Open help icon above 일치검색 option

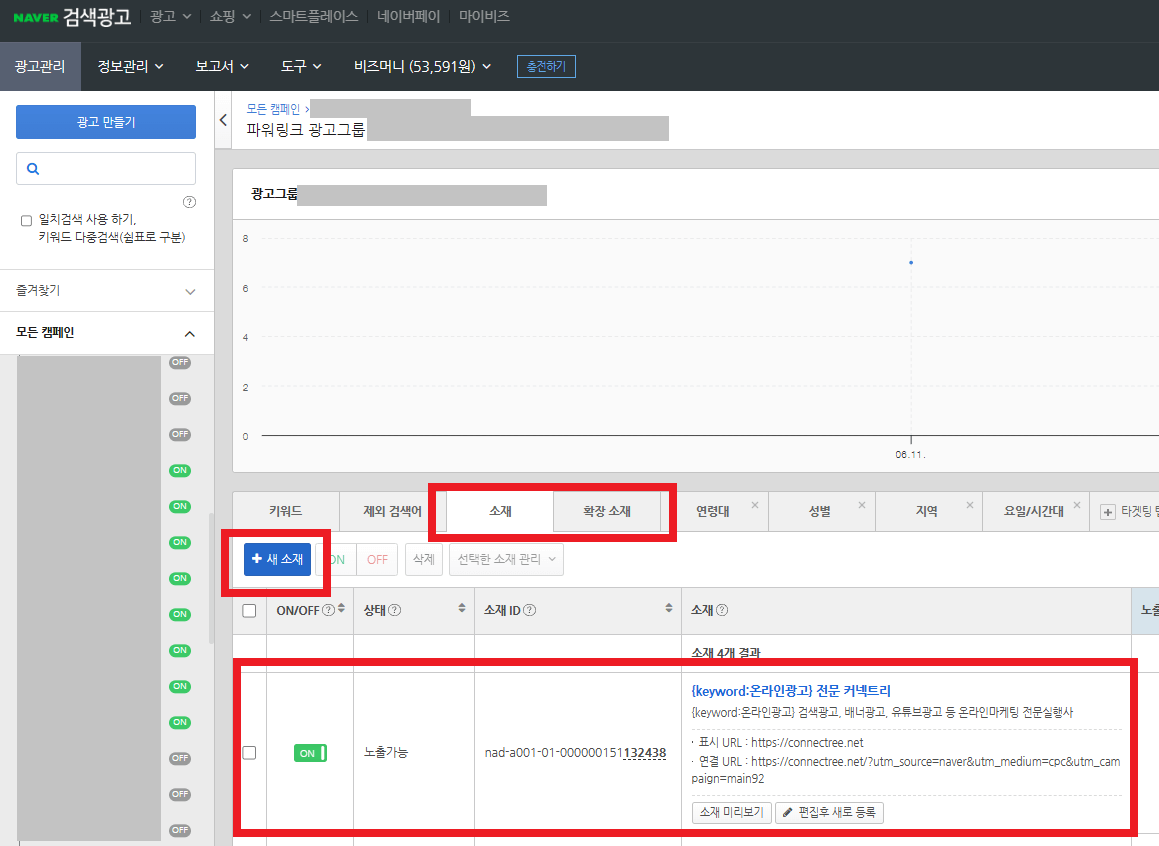pyautogui.click(x=189, y=202)
